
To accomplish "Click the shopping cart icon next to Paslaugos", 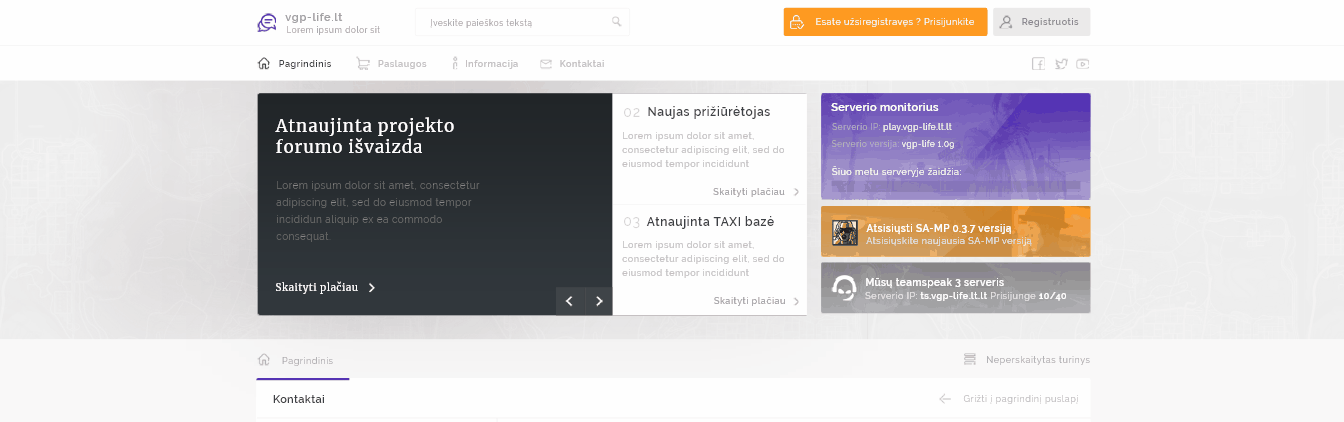I will 363,63.
